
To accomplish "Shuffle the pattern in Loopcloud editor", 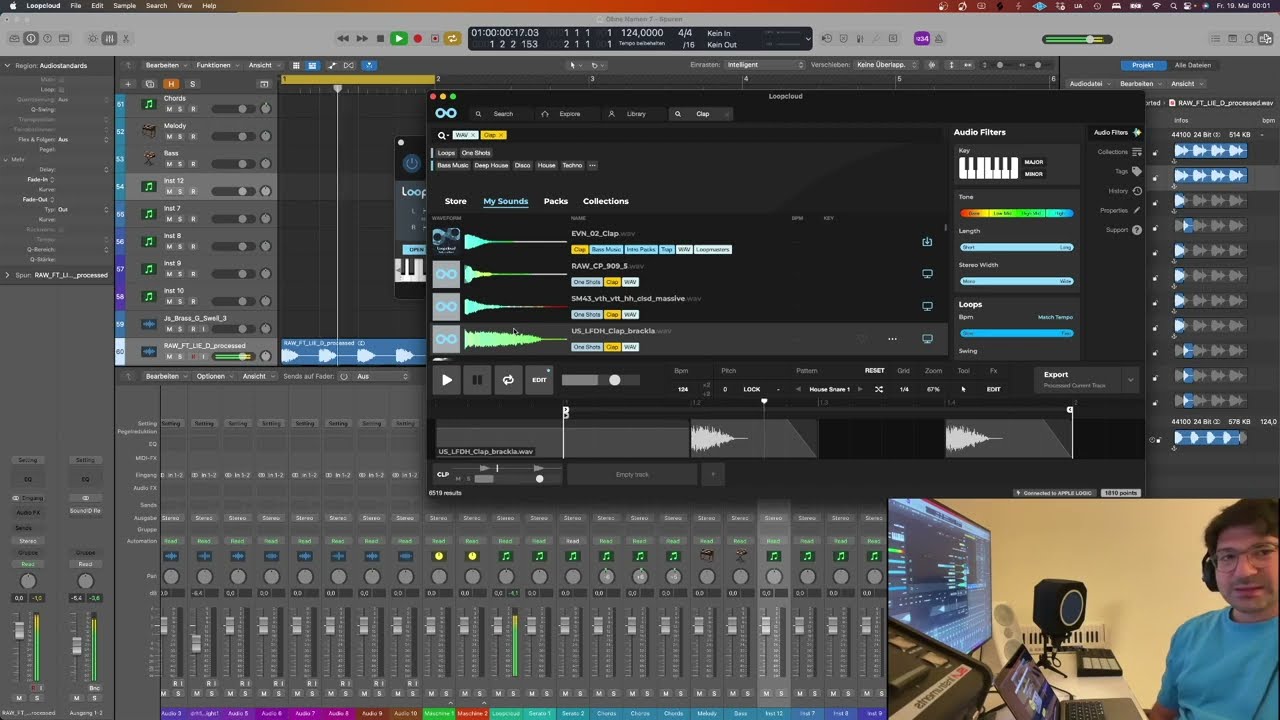I will pos(879,389).
